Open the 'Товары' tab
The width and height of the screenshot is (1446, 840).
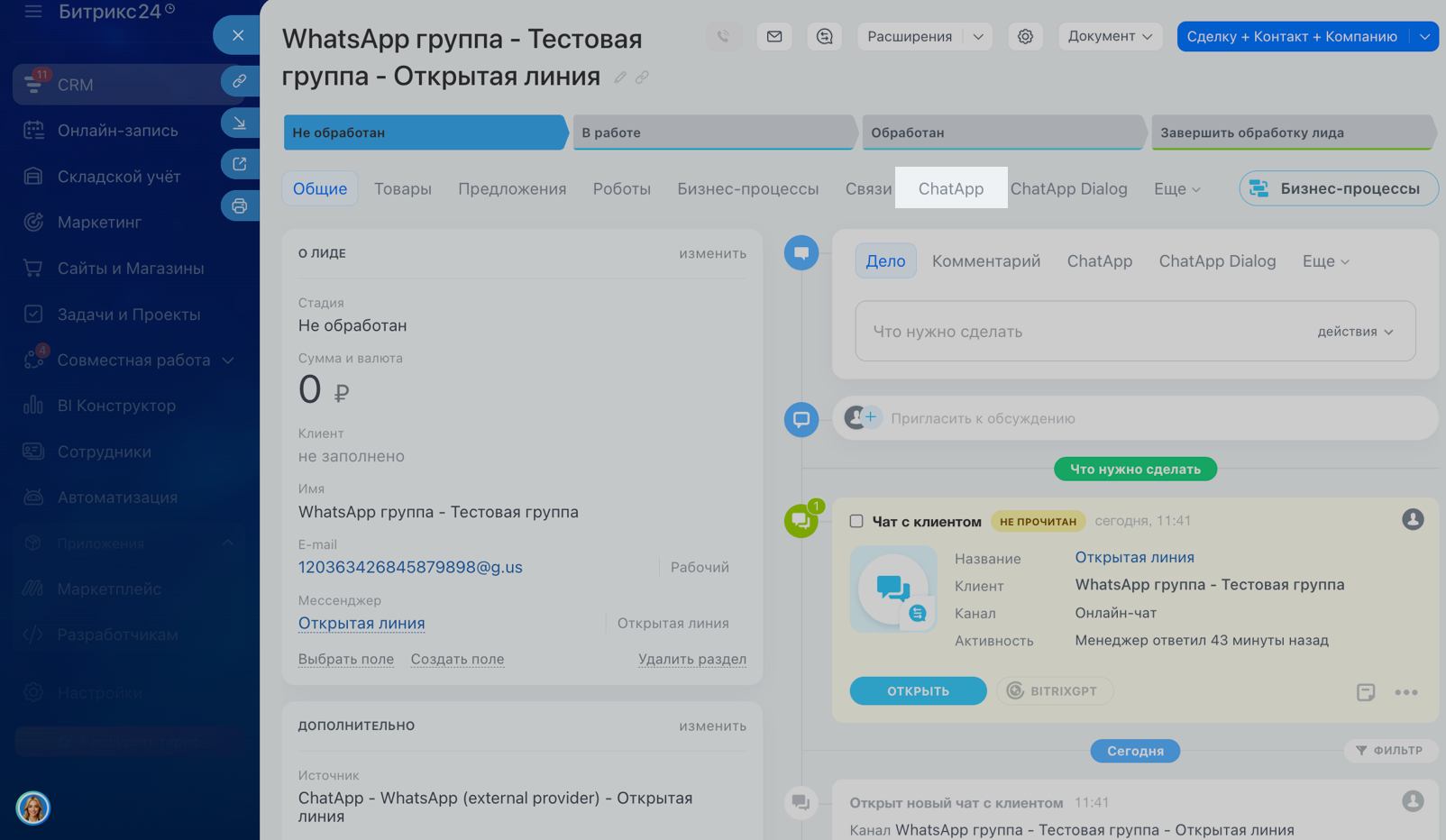click(402, 188)
